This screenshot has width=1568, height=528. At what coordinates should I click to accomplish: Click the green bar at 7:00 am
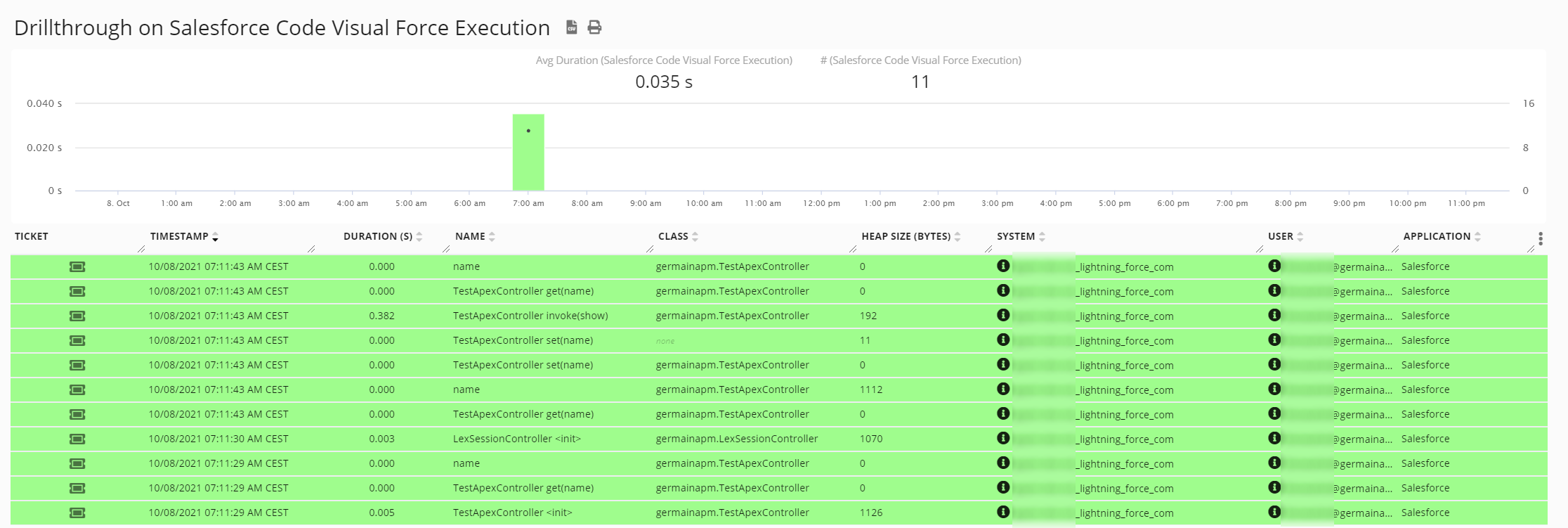[528, 153]
